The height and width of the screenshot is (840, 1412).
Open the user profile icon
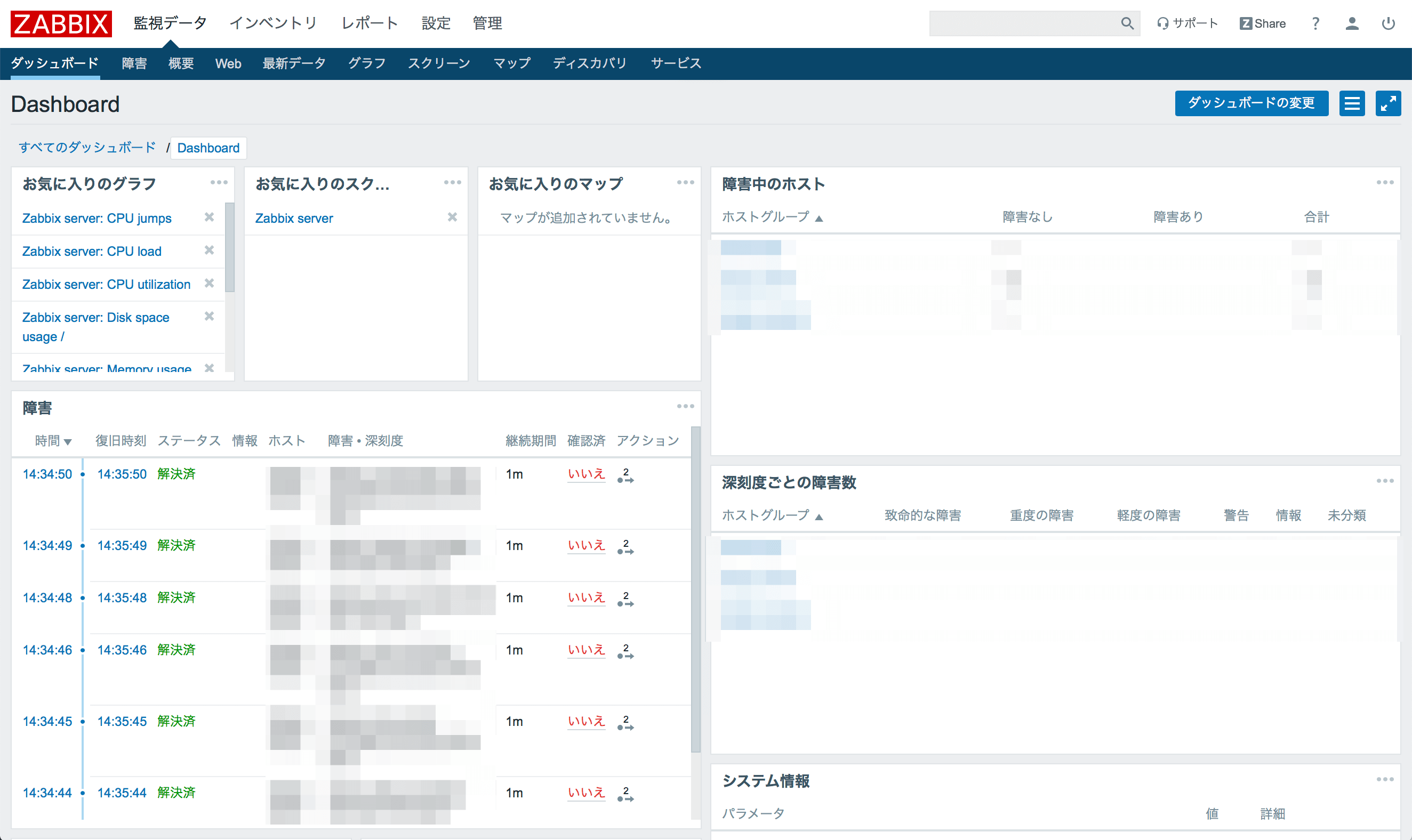(1352, 23)
